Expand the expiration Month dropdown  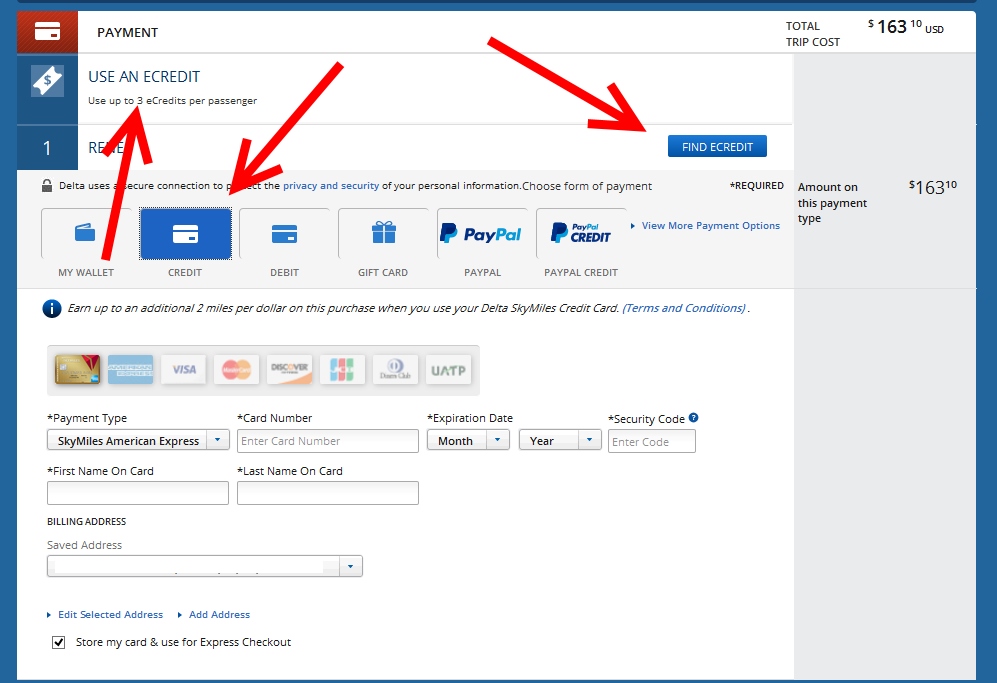(497, 440)
